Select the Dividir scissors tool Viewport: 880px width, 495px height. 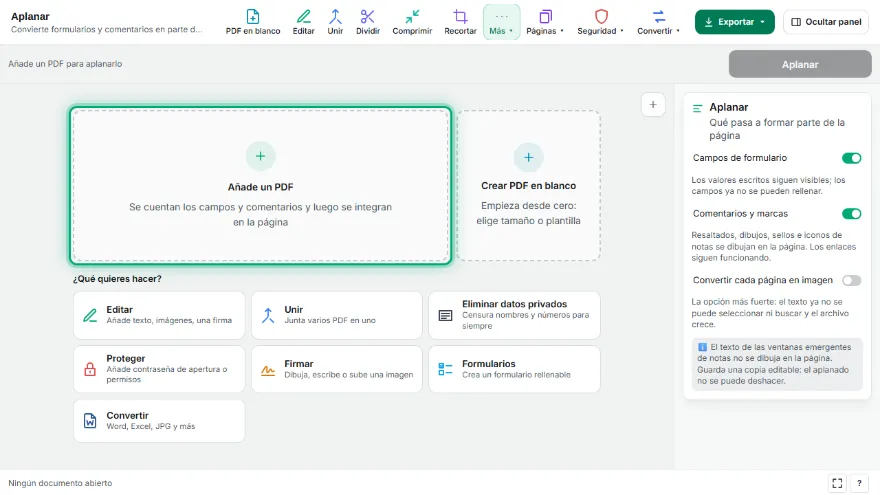[x=368, y=22]
